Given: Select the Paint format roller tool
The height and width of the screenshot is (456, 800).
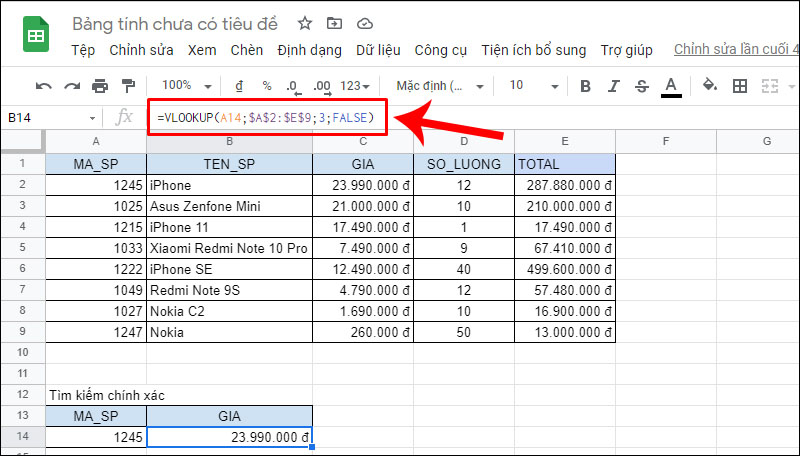Looking at the screenshot, I should 128,86.
